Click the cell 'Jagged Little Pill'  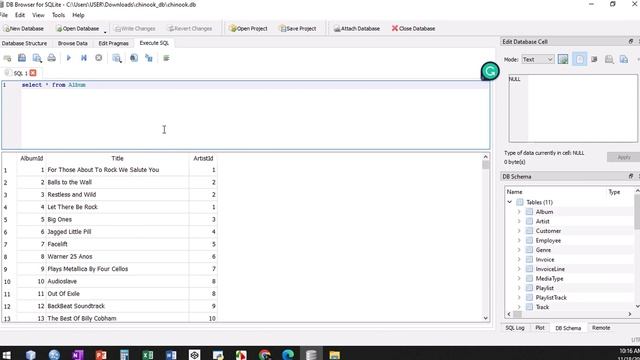[69, 231]
